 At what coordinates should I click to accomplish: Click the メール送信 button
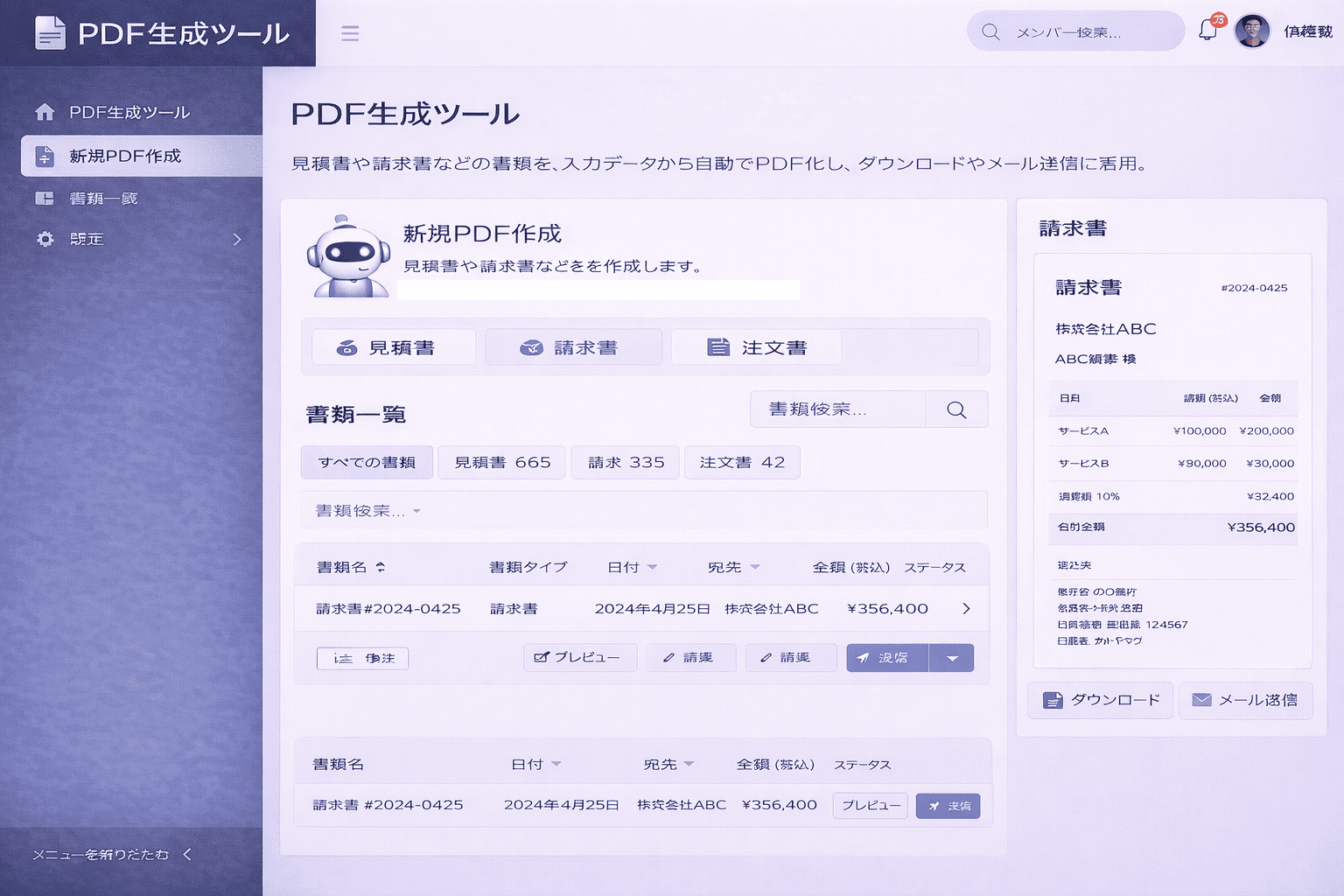pos(1245,700)
